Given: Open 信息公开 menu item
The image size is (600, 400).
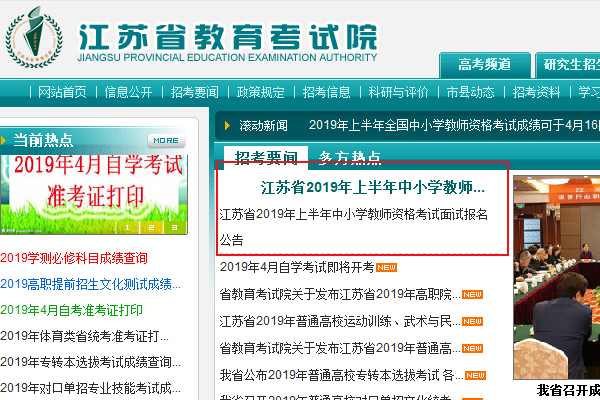Looking at the screenshot, I should (x=129, y=92).
